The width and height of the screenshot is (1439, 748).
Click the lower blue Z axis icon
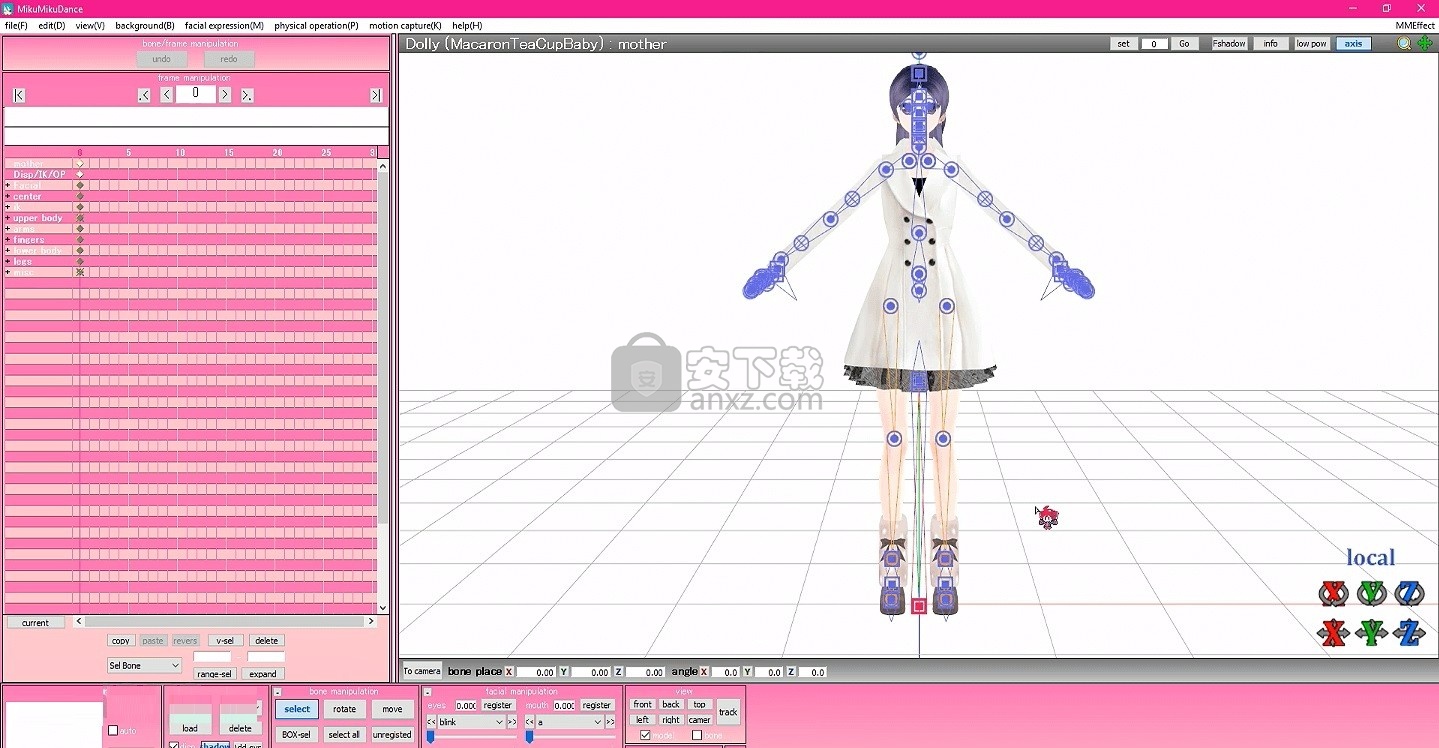[1409, 632]
